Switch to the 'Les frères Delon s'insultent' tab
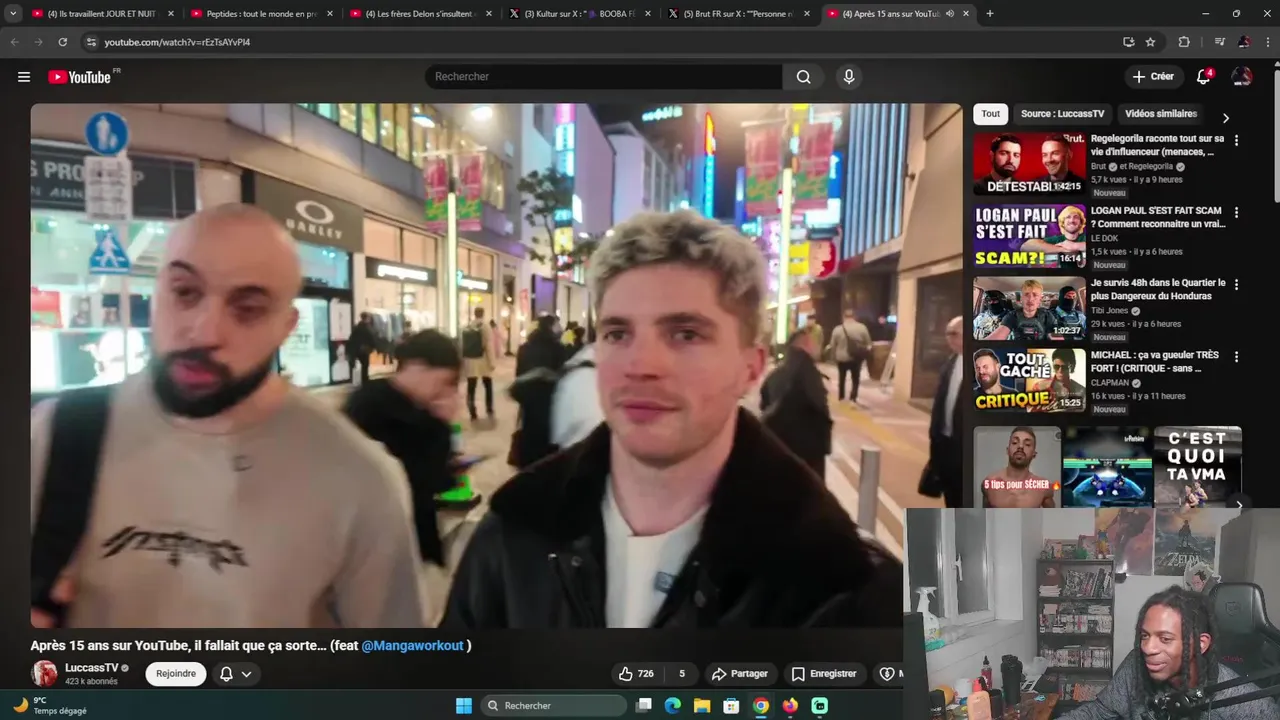 (421, 14)
